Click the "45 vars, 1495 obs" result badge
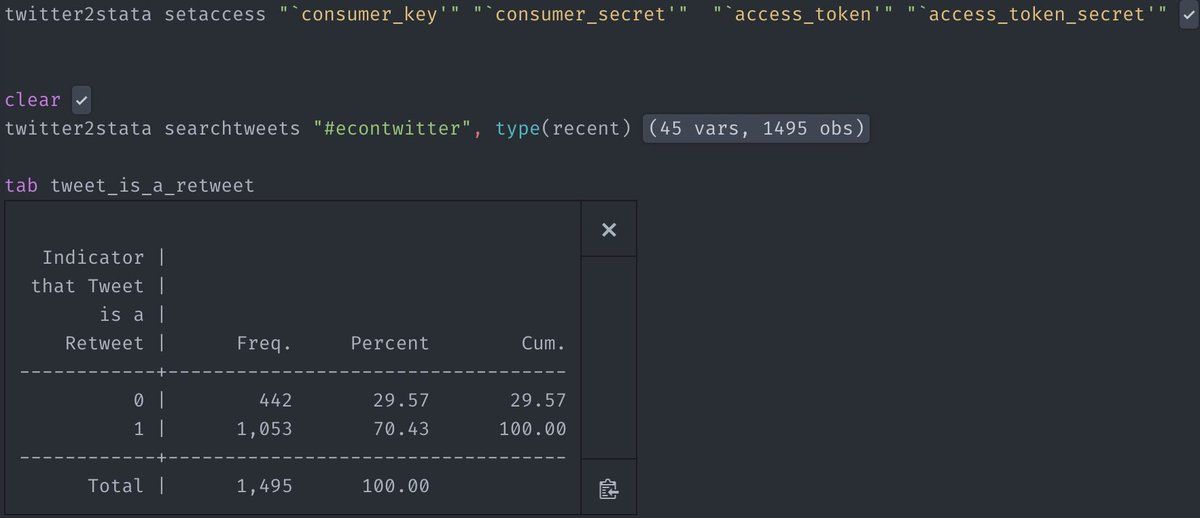 click(755, 129)
